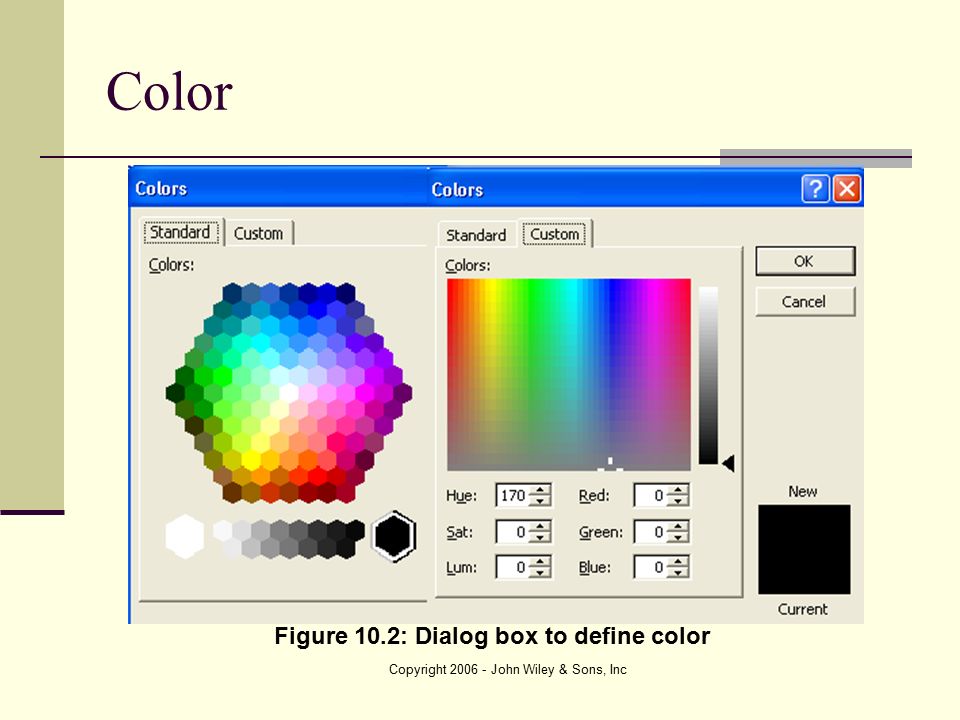Screen dimensions: 960x720
Task: Click the luminance slider arrow marker
Action: 728,463
